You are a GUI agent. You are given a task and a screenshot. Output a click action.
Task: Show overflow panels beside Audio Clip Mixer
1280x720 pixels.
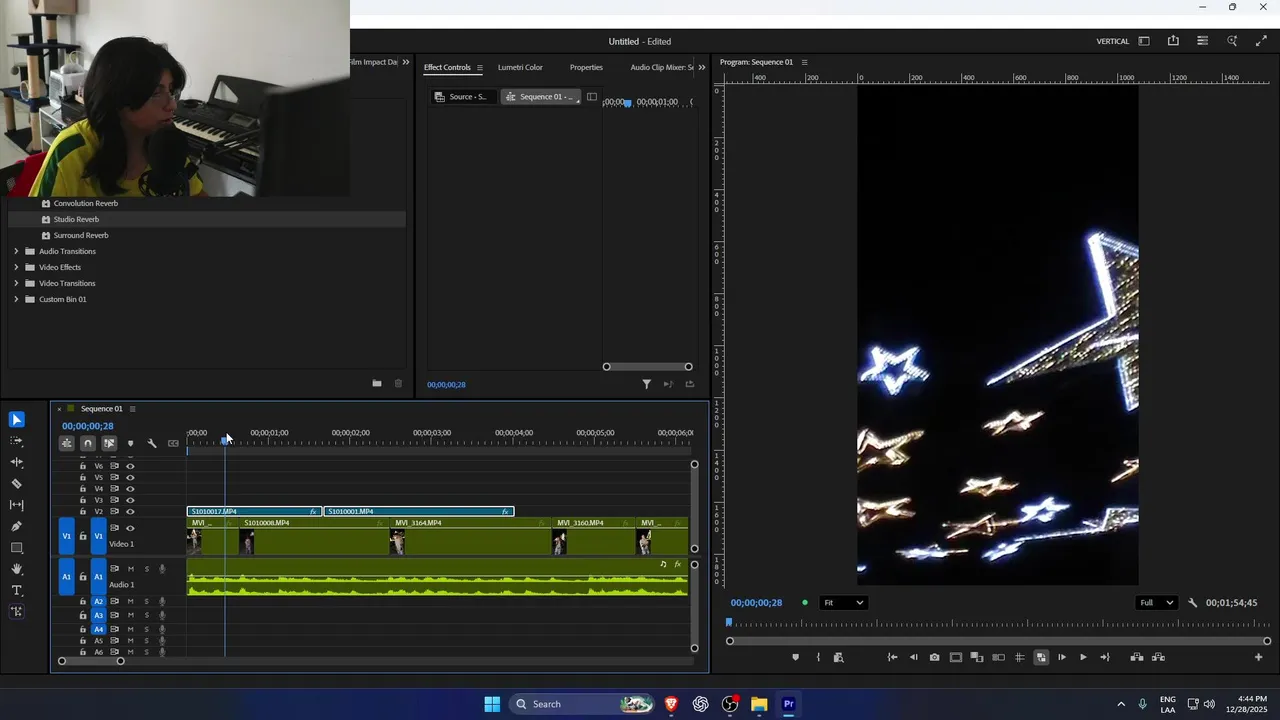click(x=701, y=67)
